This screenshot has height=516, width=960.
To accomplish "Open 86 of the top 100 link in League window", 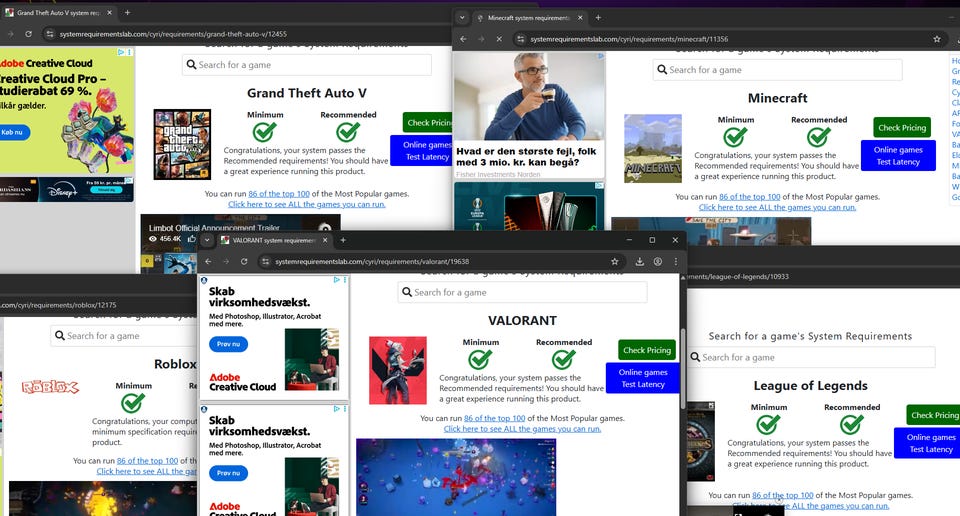I will 782,495.
